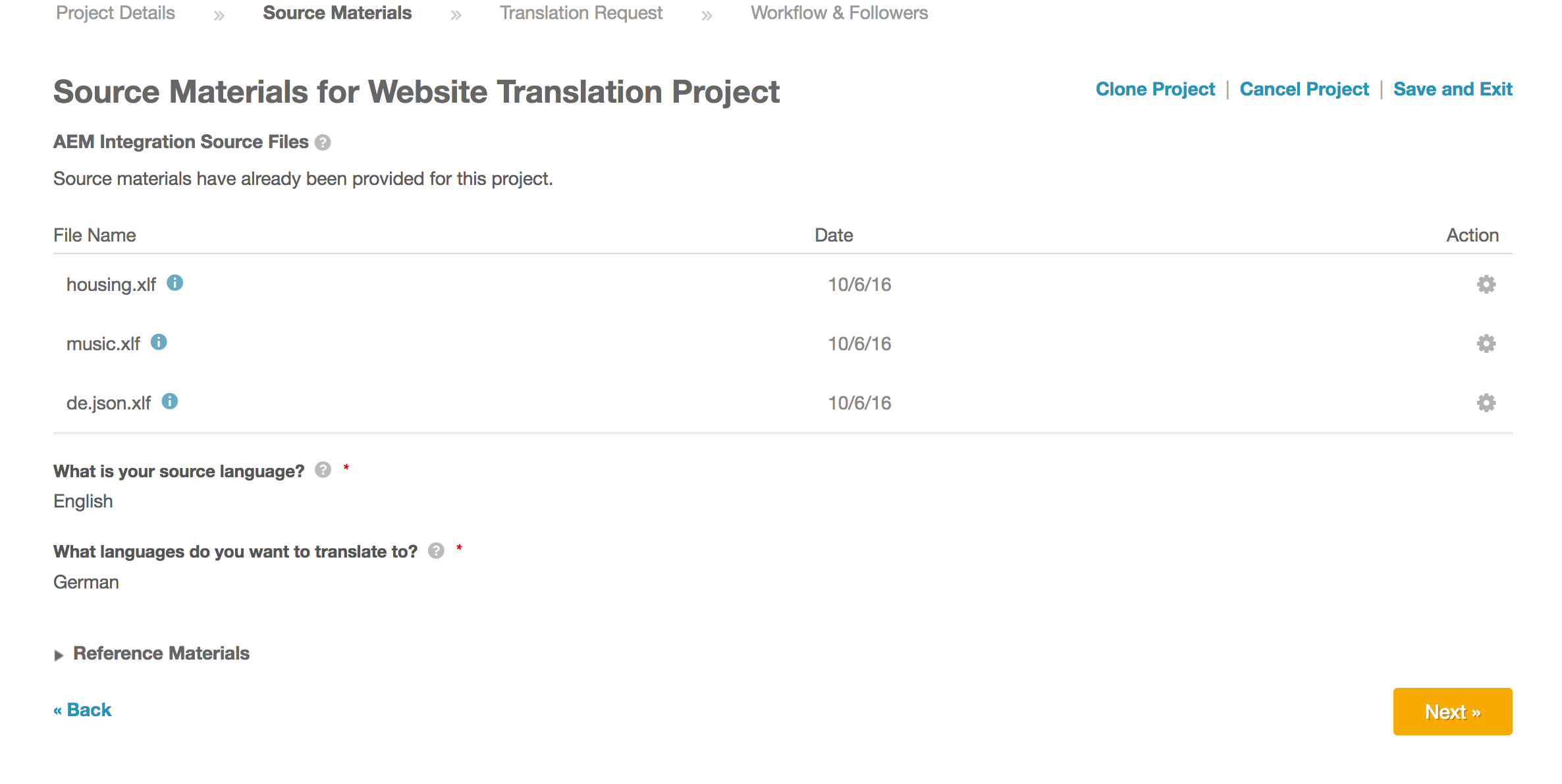Open info for de.json.xlf file
Image resolution: width=1562 pixels, height=784 pixels.
point(170,402)
